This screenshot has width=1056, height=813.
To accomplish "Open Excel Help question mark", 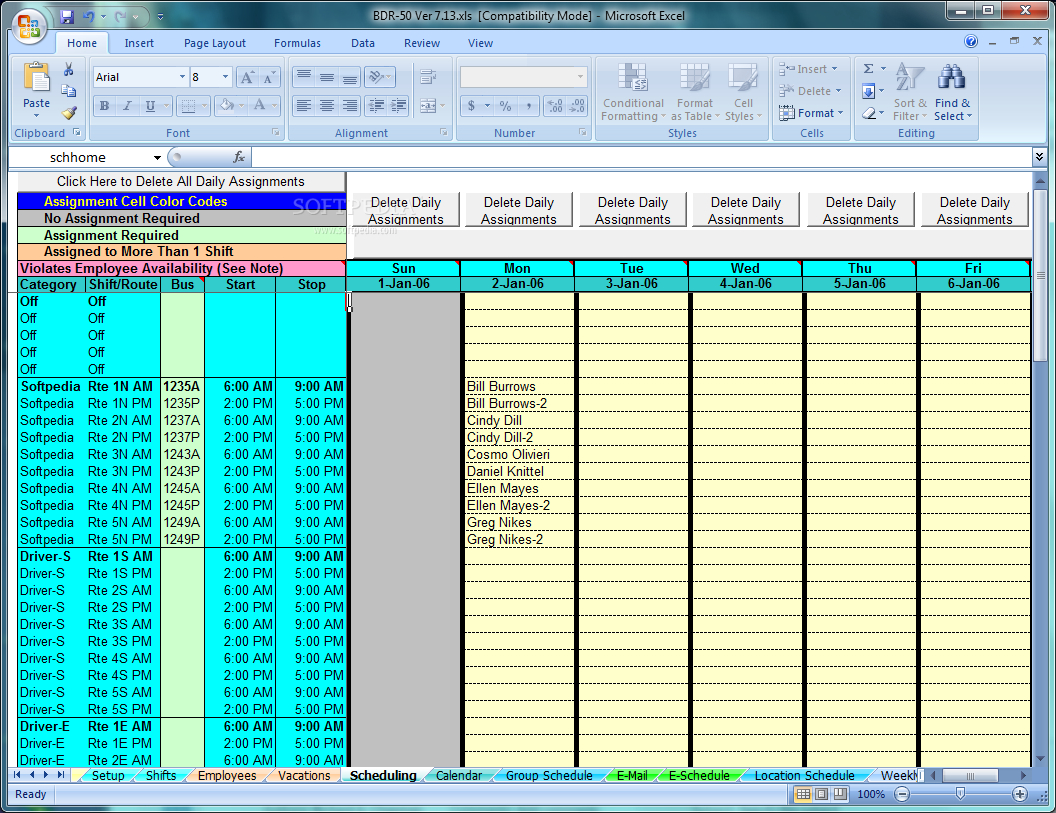I will coord(971,42).
